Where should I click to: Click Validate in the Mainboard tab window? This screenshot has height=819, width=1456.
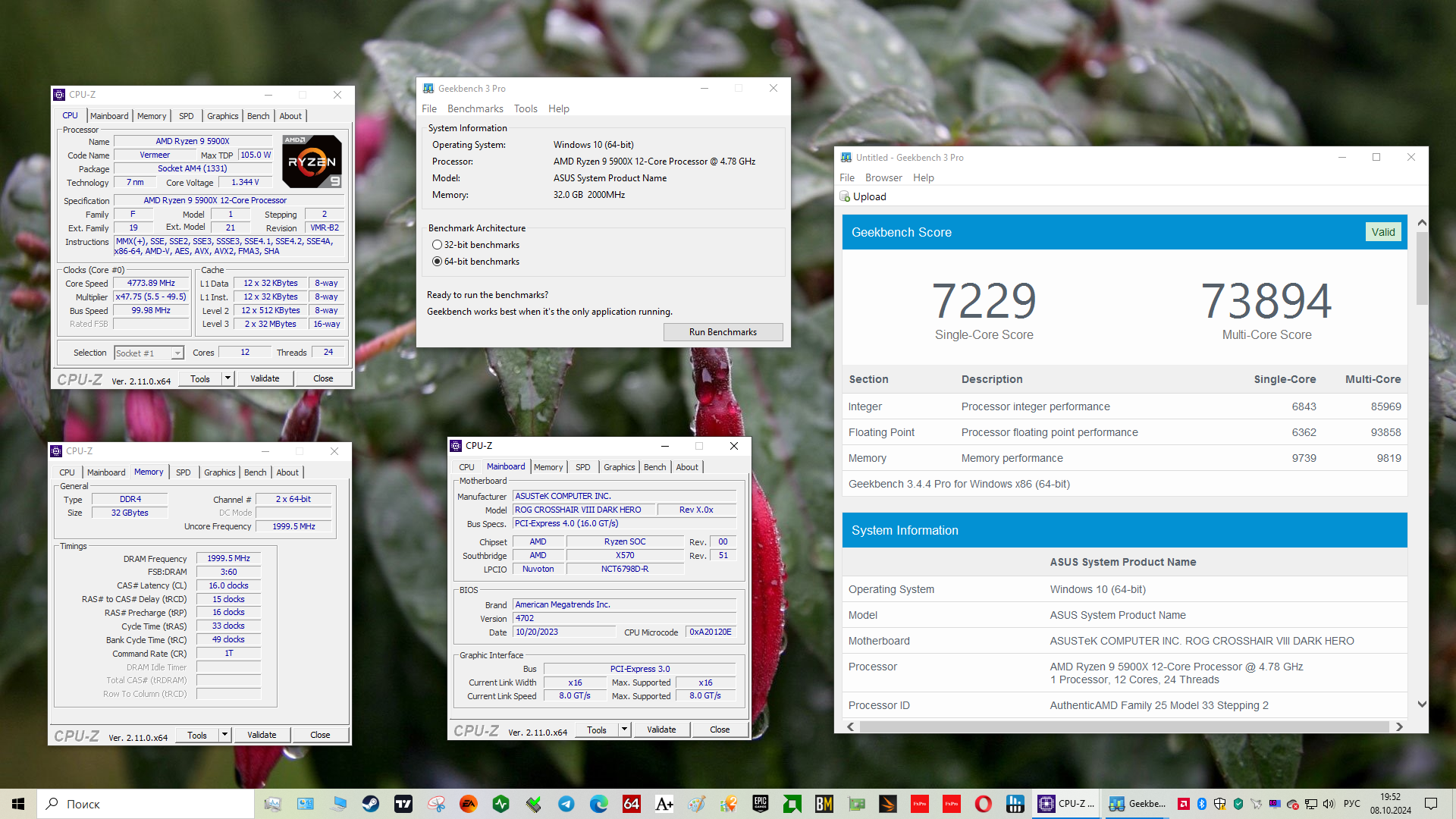[x=661, y=730]
